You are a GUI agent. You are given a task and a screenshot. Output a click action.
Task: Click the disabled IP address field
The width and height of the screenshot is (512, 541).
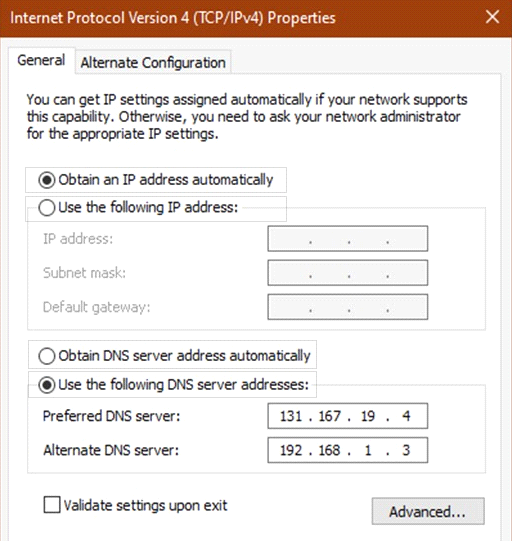tap(347, 238)
